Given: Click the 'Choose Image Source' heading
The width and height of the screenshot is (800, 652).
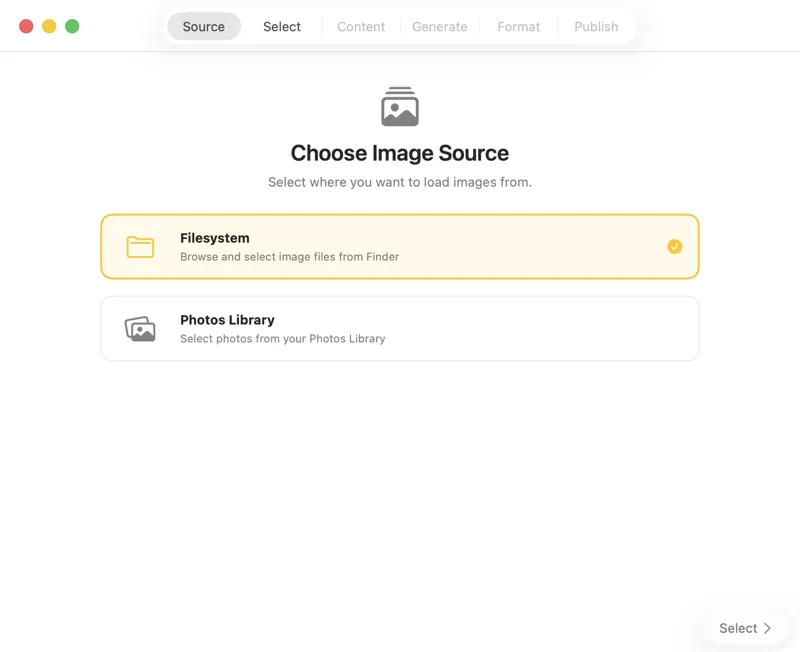Looking at the screenshot, I should [x=400, y=153].
